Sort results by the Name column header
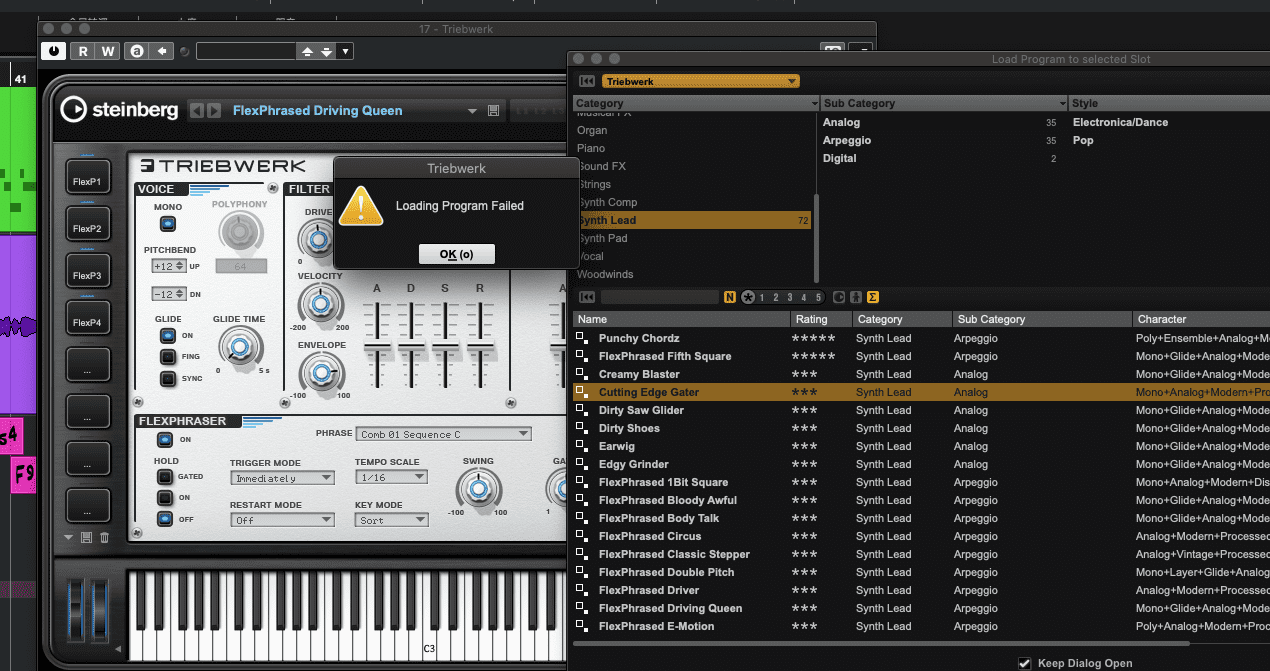1270x671 pixels. tap(681, 319)
